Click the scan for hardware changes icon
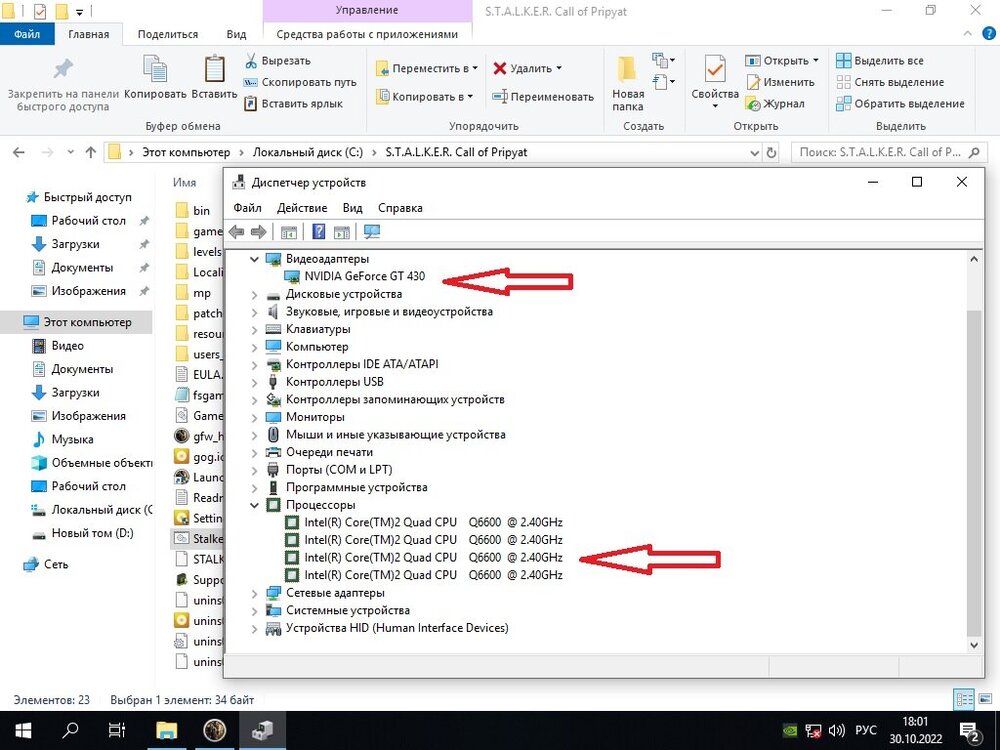The width and height of the screenshot is (1000, 750). (372, 232)
